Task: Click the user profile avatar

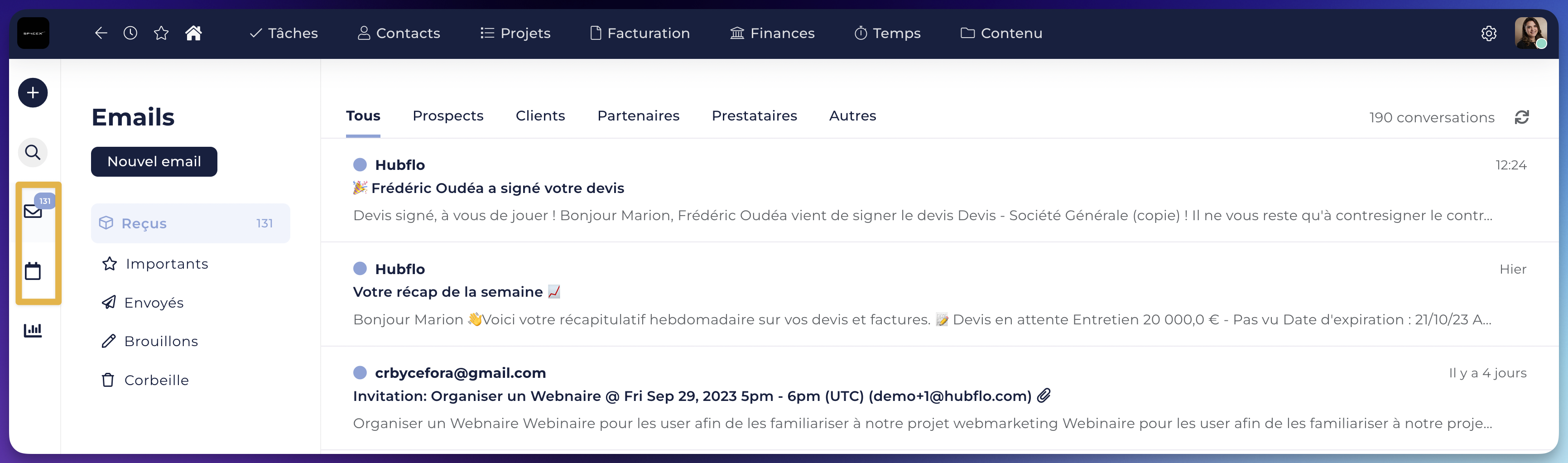Action: click(1530, 33)
